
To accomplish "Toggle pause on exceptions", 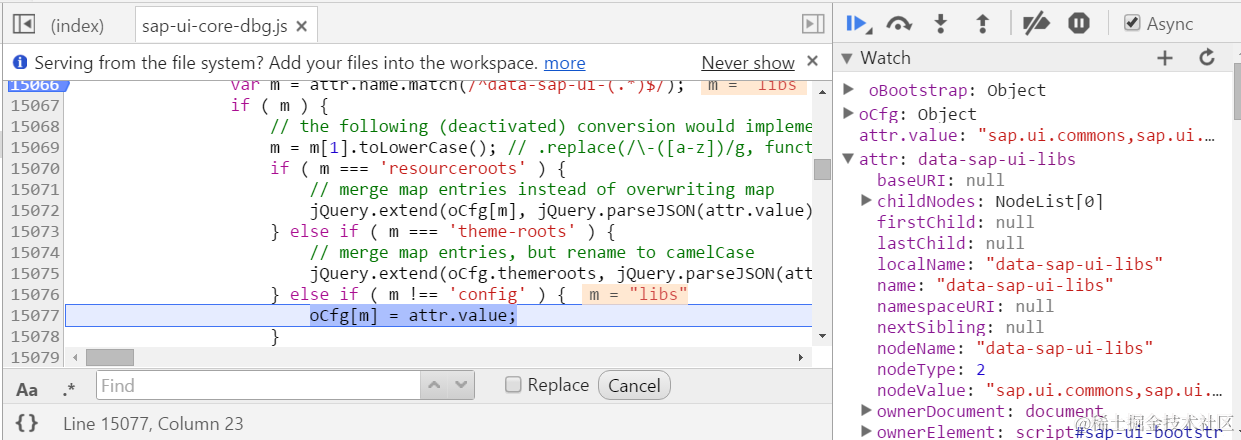I will (x=1078, y=23).
